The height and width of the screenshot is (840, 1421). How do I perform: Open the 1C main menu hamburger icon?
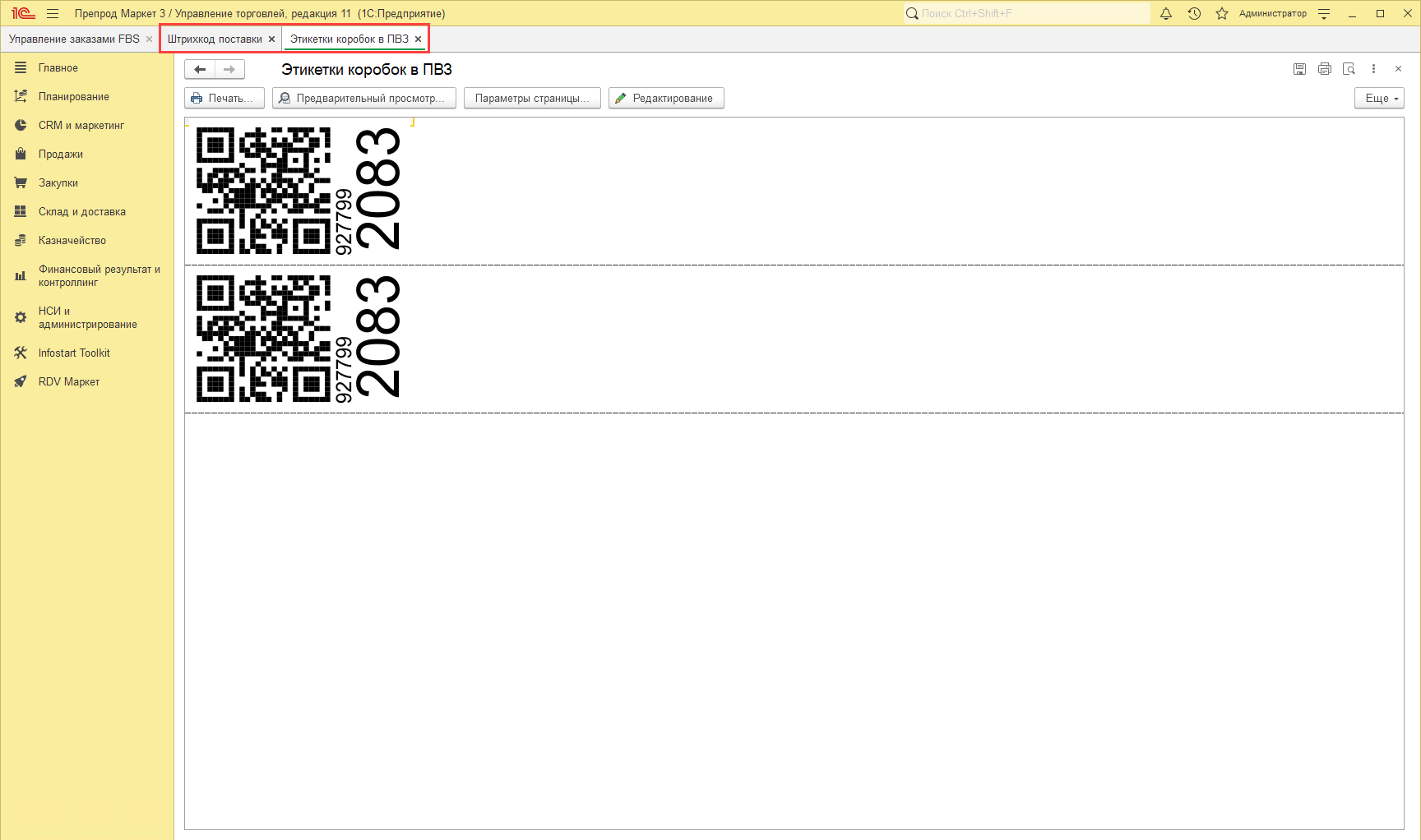click(53, 13)
